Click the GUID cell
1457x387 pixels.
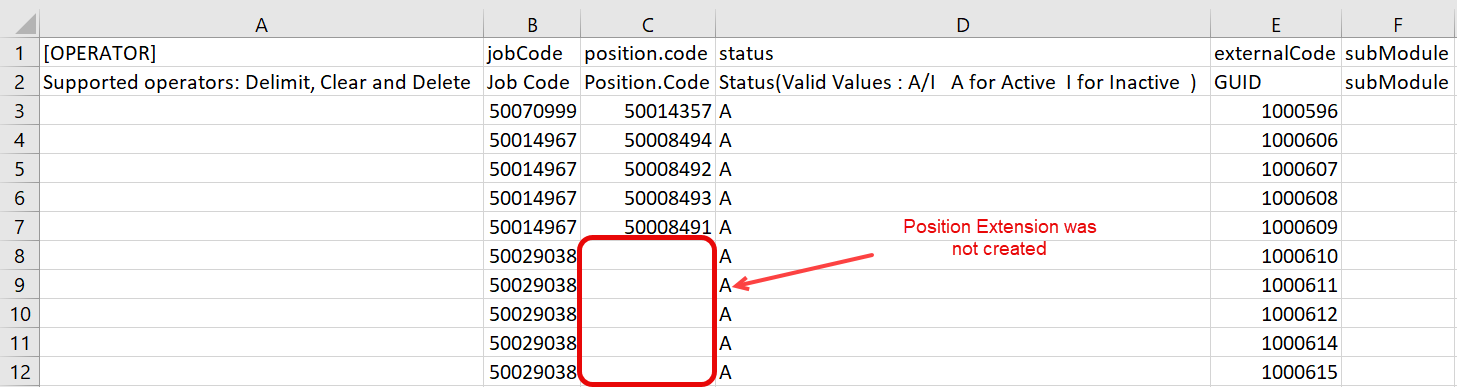(1276, 83)
